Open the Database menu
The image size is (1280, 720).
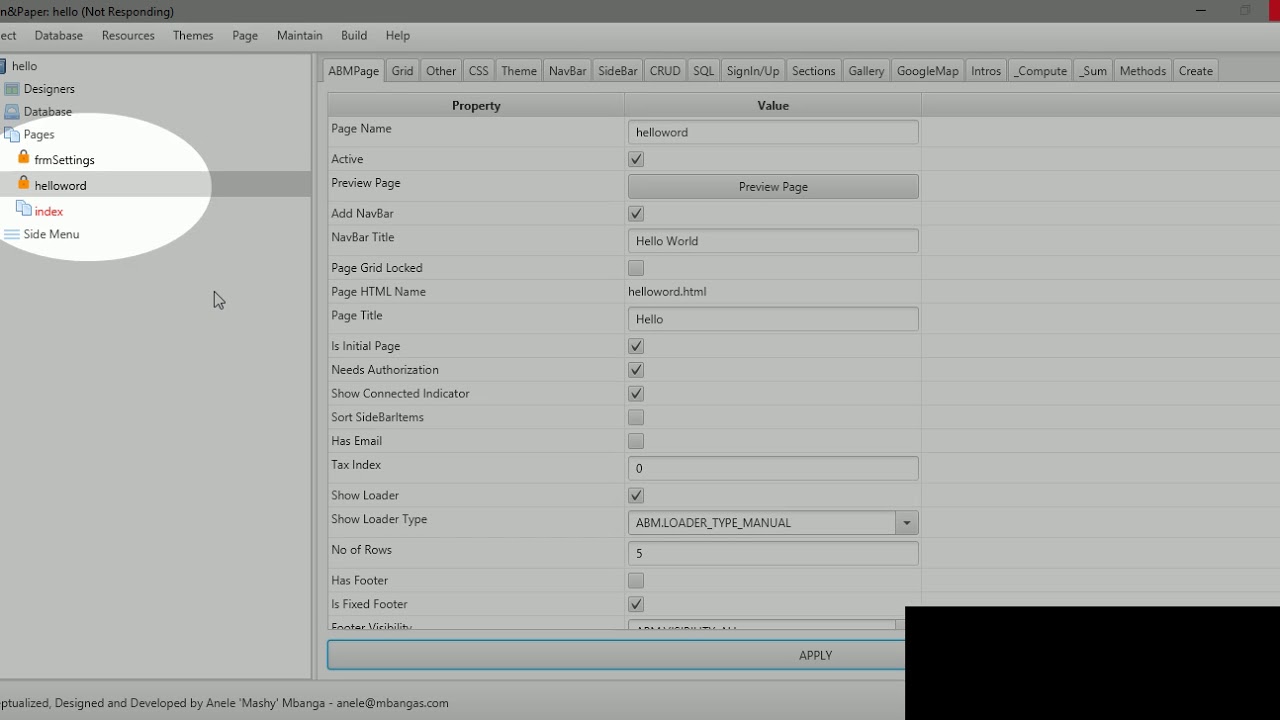[x=59, y=35]
